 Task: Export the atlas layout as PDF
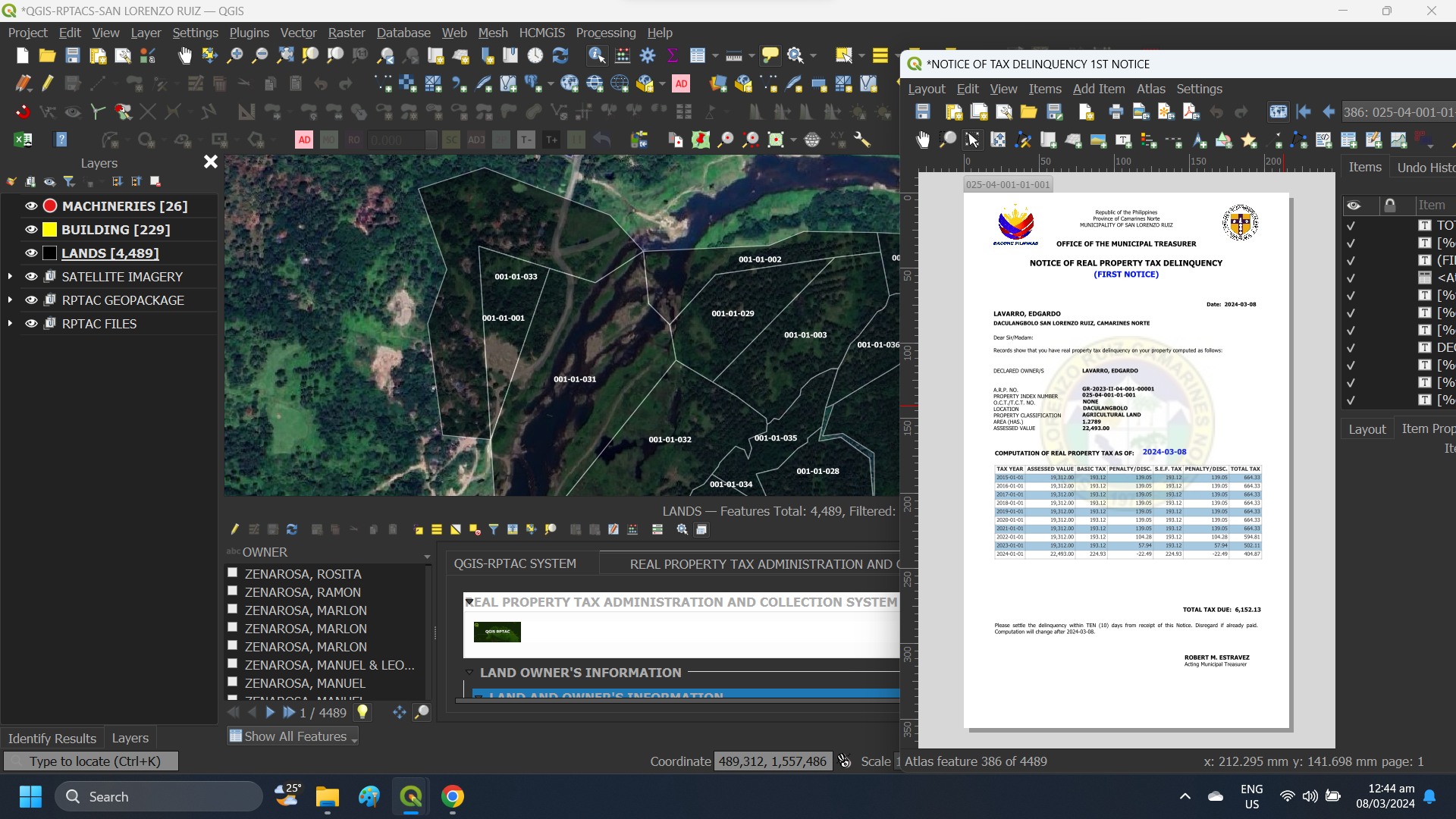pos(1190,111)
